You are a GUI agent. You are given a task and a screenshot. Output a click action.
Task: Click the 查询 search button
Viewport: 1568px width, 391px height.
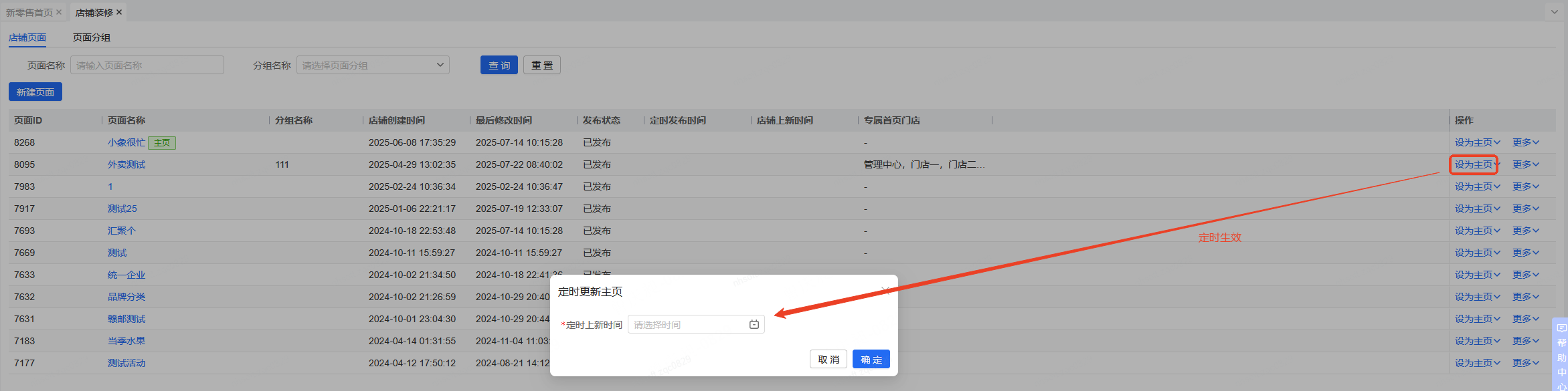tap(499, 66)
